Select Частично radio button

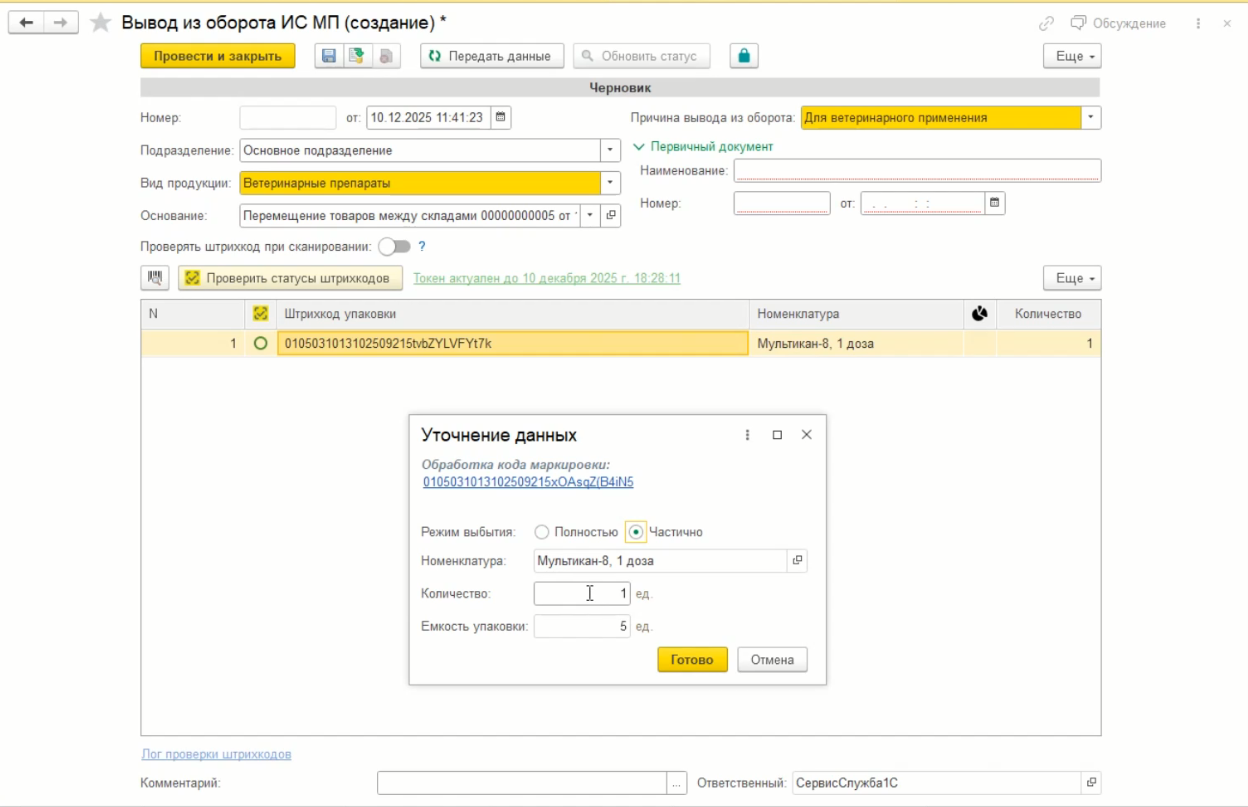636,532
